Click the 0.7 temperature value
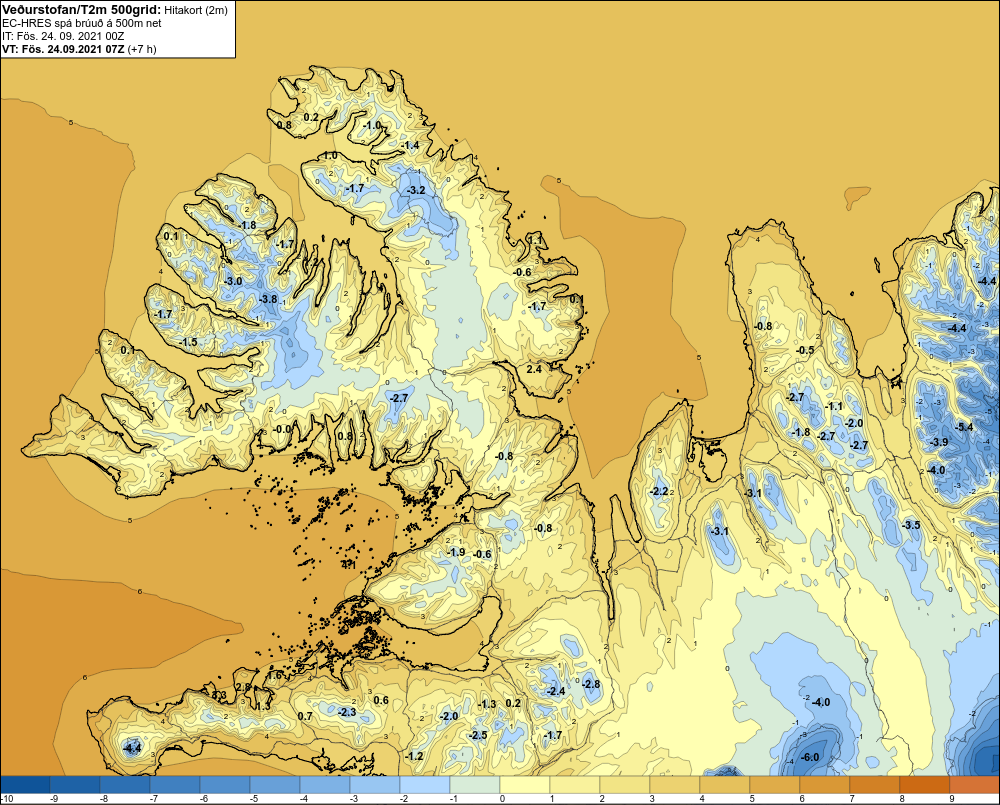The width and height of the screenshot is (1000, 805). [x=305, y=716]
